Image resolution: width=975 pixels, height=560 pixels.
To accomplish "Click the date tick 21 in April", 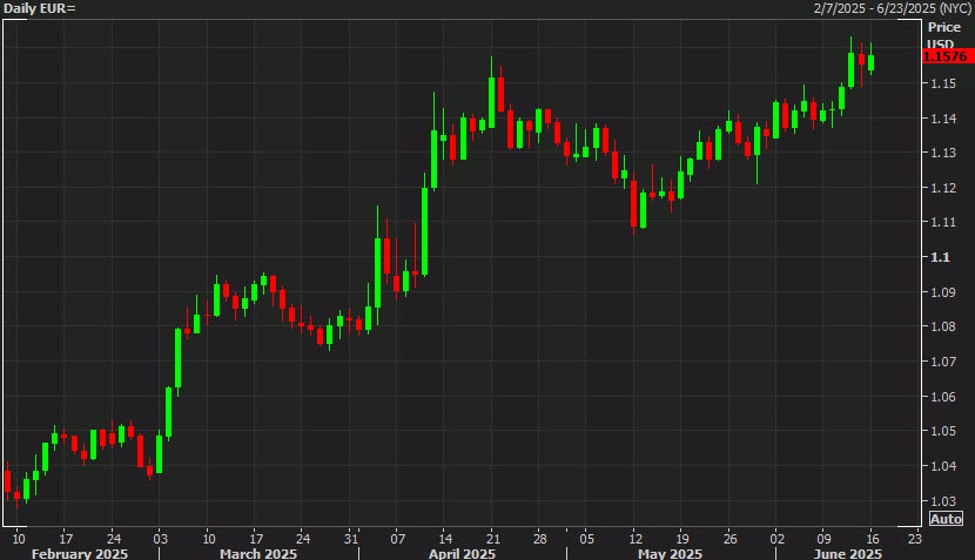I will pyautogui.click(x=493, y=538).
